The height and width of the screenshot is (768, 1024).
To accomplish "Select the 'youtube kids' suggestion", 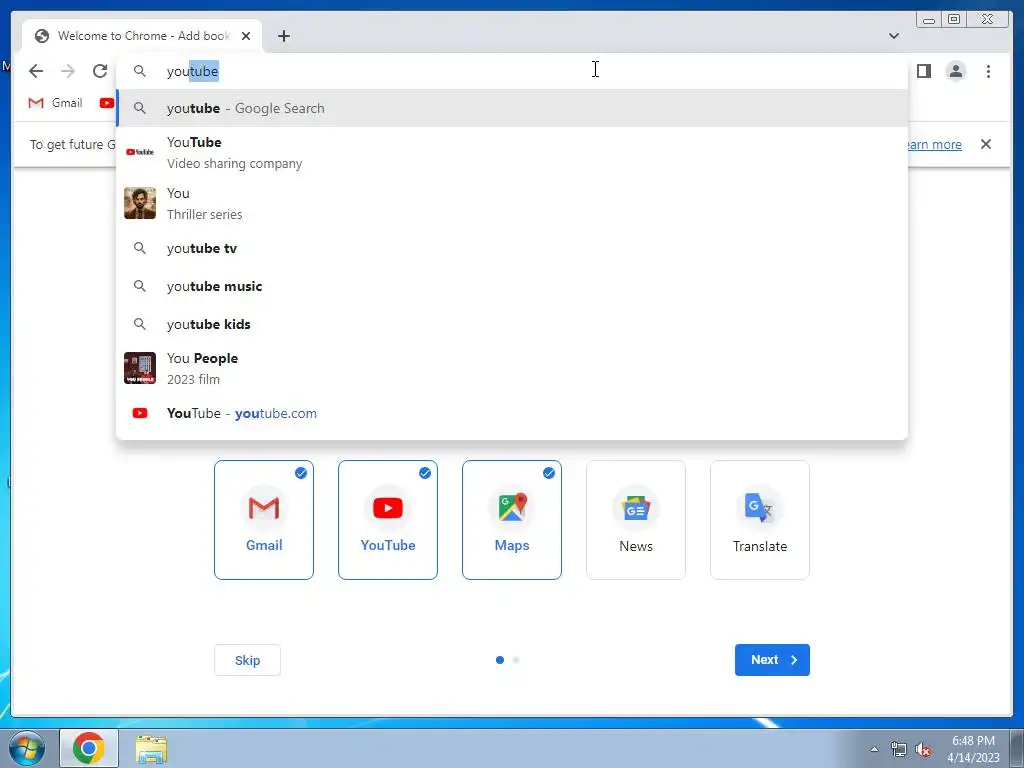I will point(512,324).
